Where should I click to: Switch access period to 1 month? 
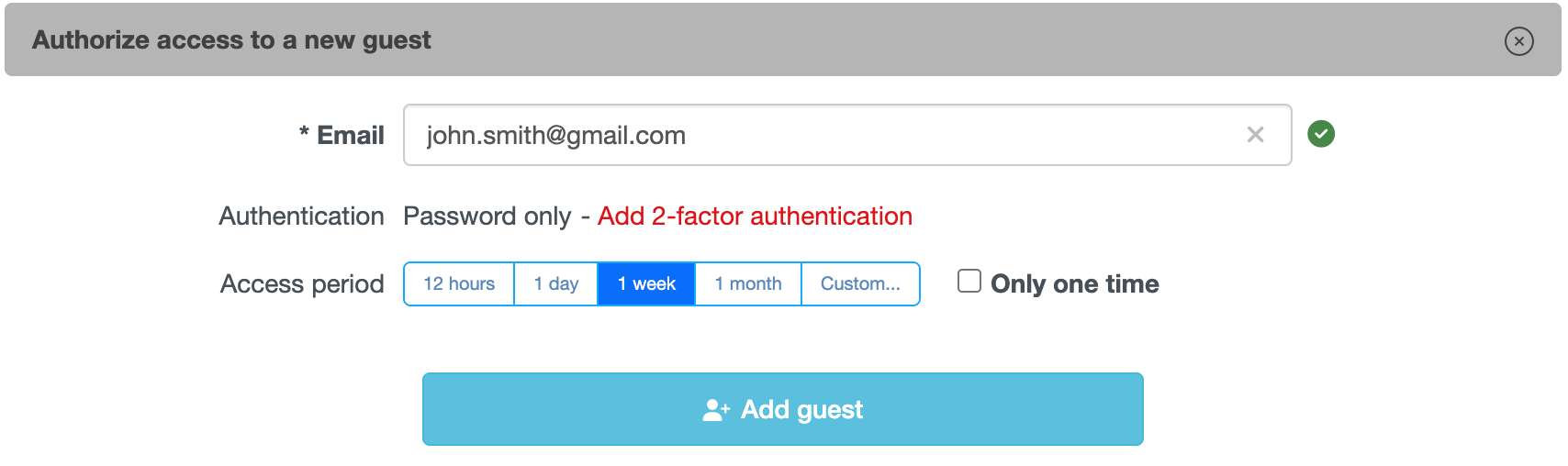[x=748, y=284]
